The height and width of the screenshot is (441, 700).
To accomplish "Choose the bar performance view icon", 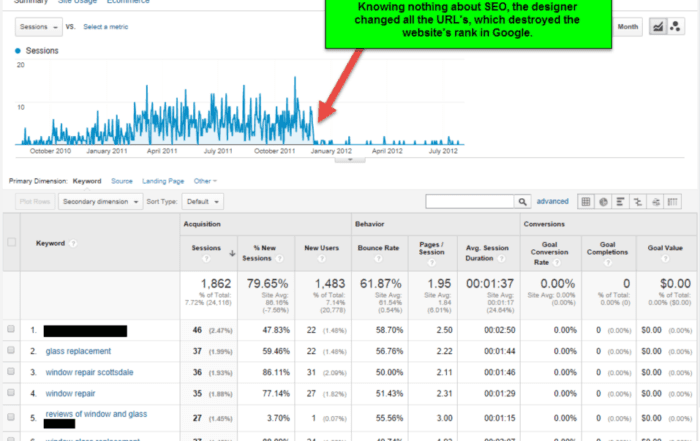I will pos(622,201).
